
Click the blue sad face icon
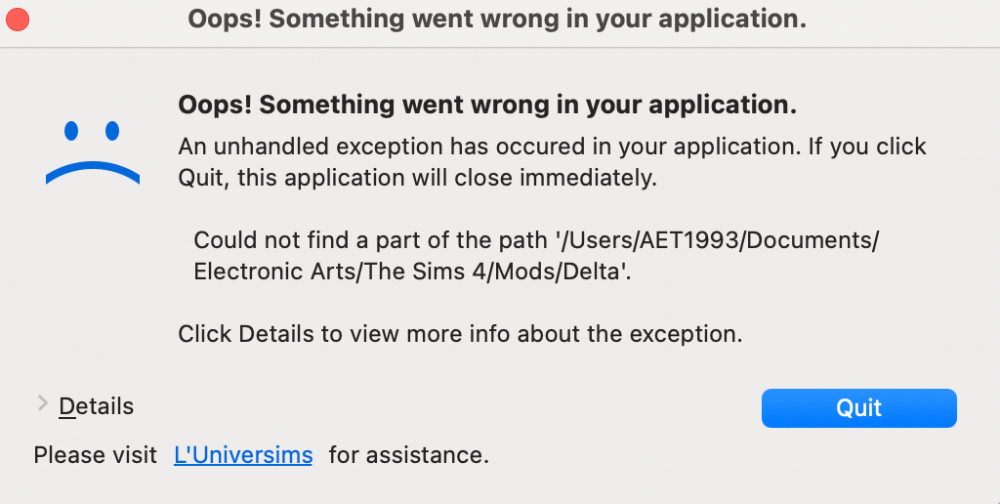pos(92,153)
